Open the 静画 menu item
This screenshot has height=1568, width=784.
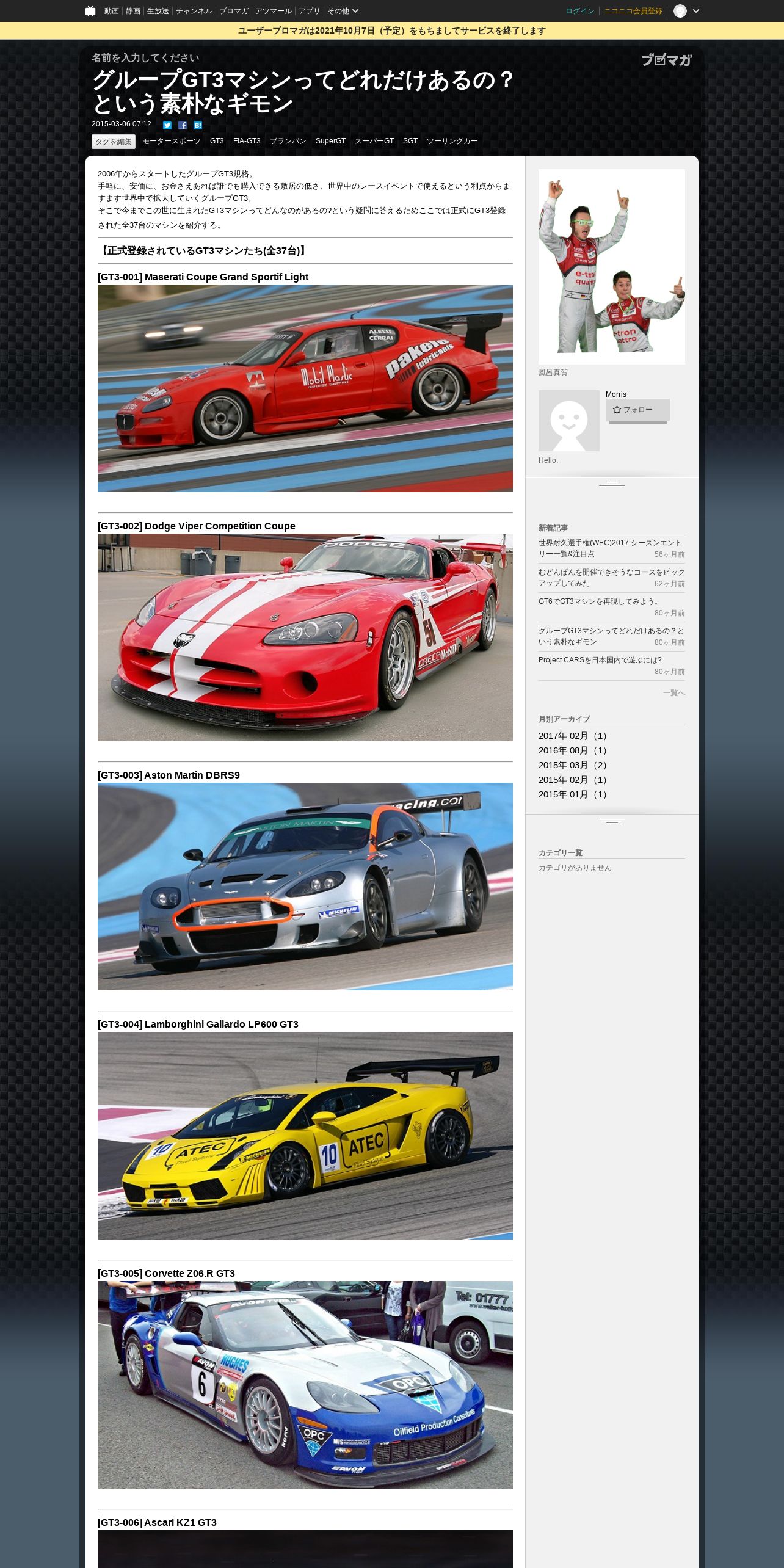(133, 11)
